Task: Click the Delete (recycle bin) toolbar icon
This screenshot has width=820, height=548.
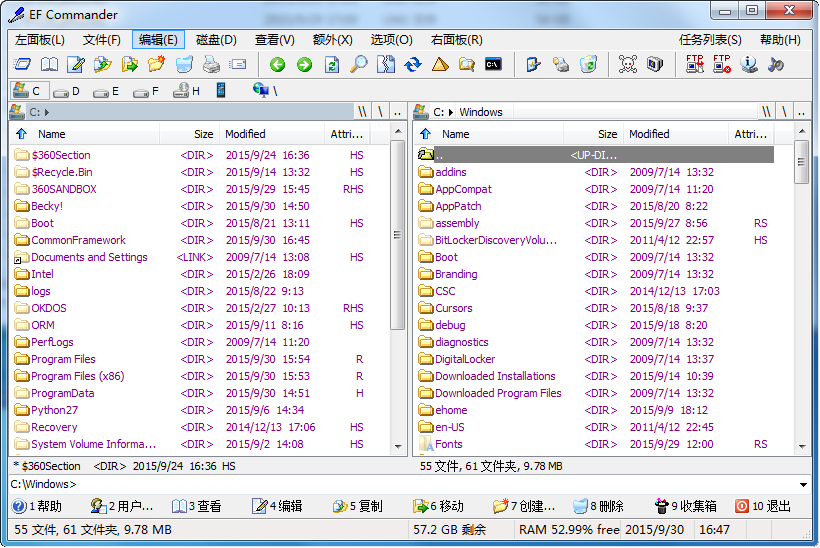Action: pos(184,64)
